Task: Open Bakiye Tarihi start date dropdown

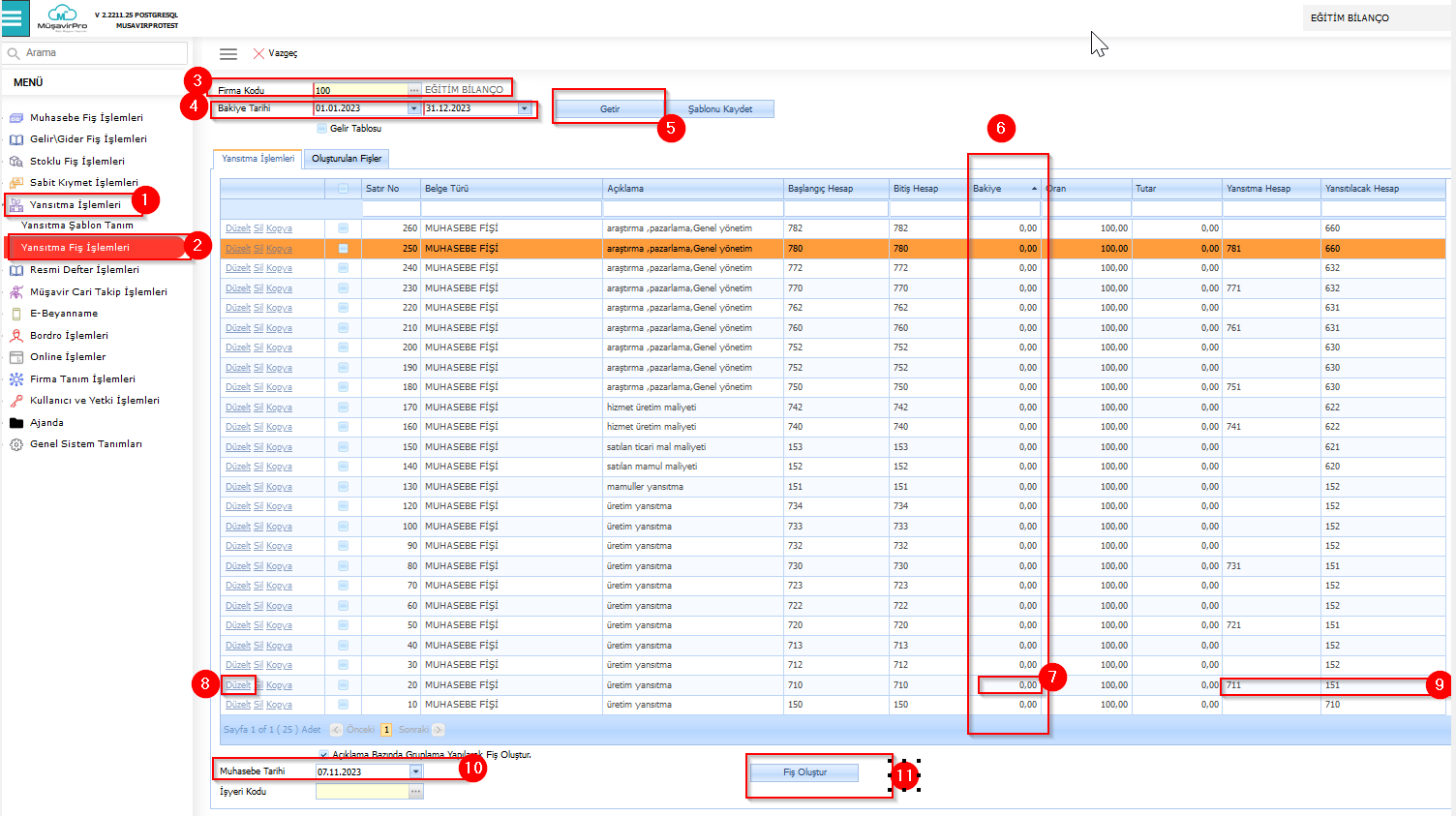Action: (x=414, y=108)
